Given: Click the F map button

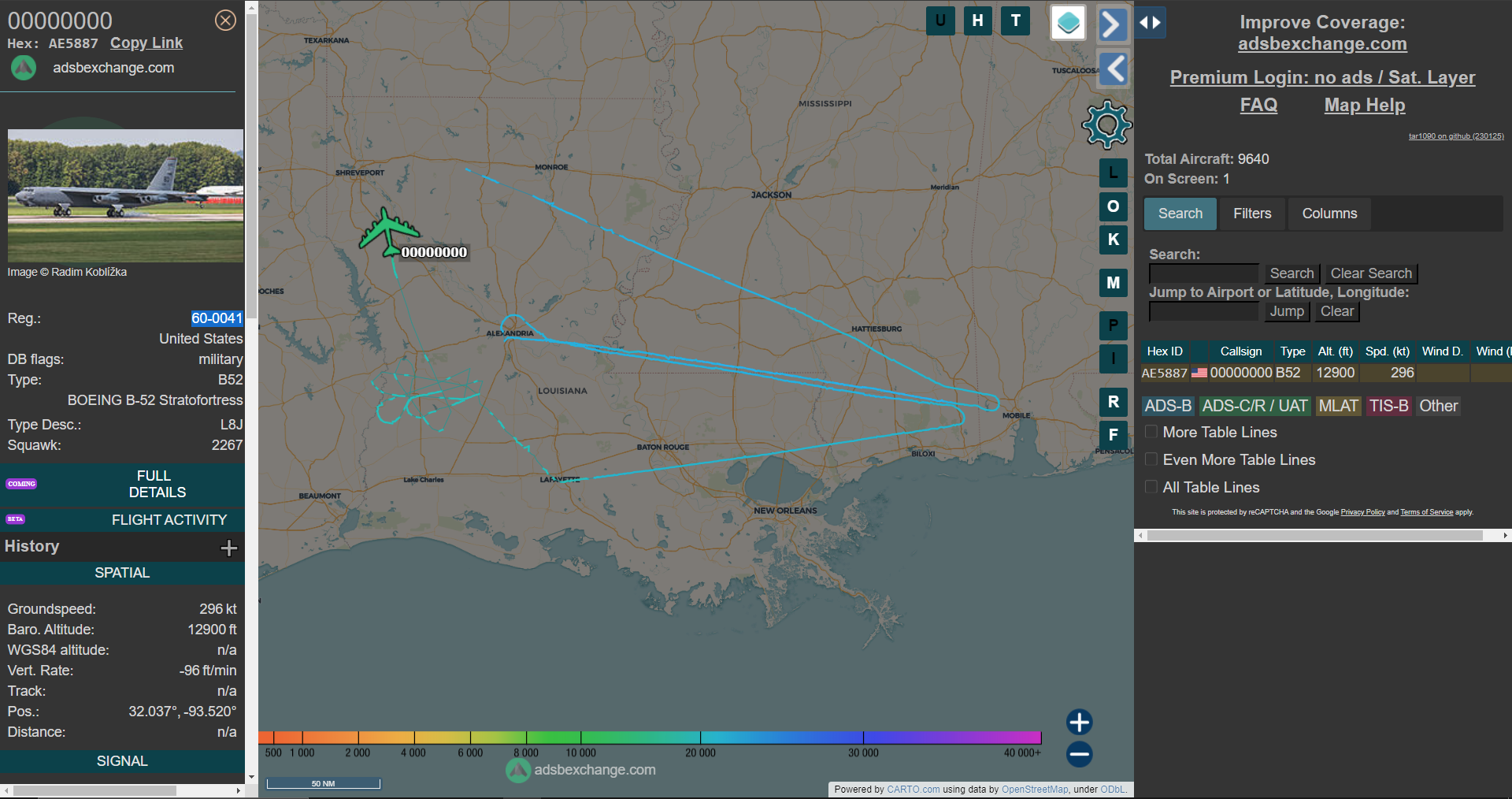Looking at the screenshot, I should pyautogui.click(x=1113, y=434).
